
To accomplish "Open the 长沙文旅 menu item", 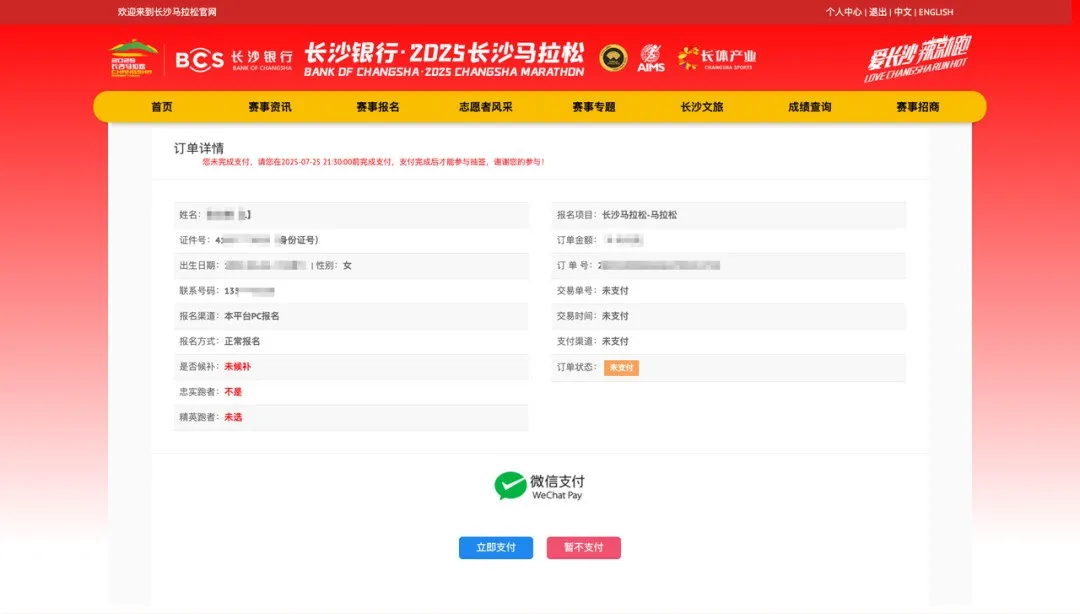I will pyautogui.click(x=702, y=107).
